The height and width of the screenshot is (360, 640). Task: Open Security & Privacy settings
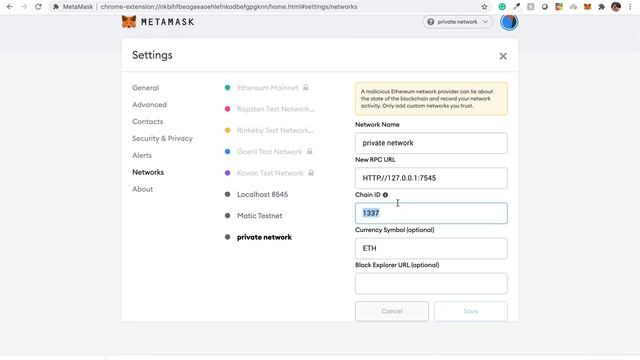point(162,138)
